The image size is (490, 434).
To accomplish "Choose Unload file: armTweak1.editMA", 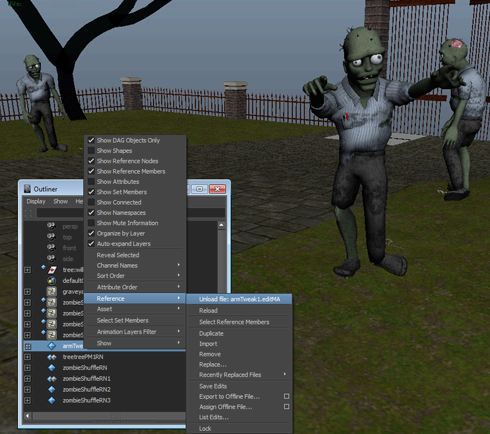I will tap(240, 299).
